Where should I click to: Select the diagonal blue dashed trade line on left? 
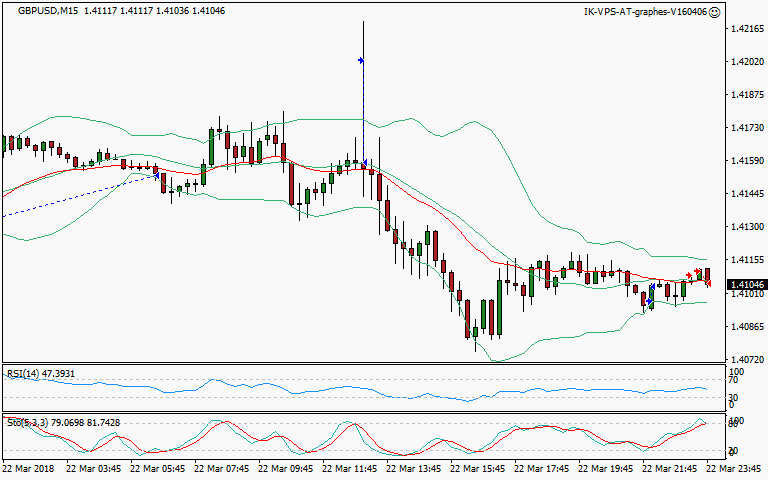pyautogui.click(x=79, y=195)
